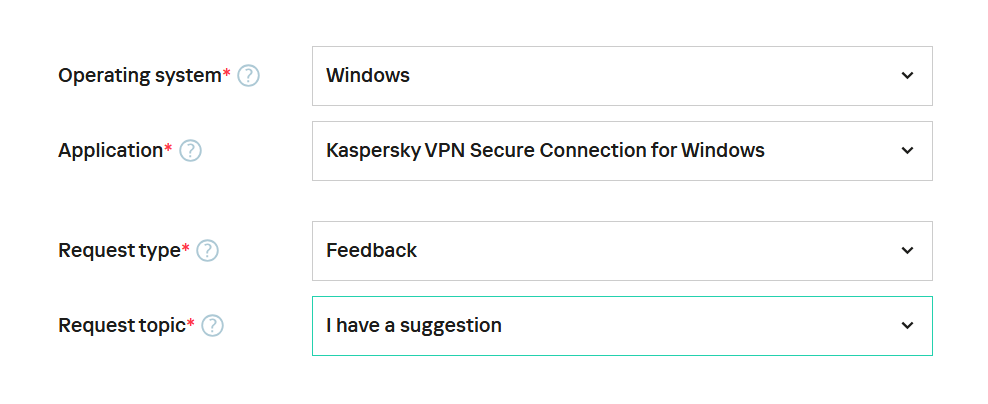Click the "Application" field label
Viewport: 988px width, 404px height.
click(x=110, y=151)
